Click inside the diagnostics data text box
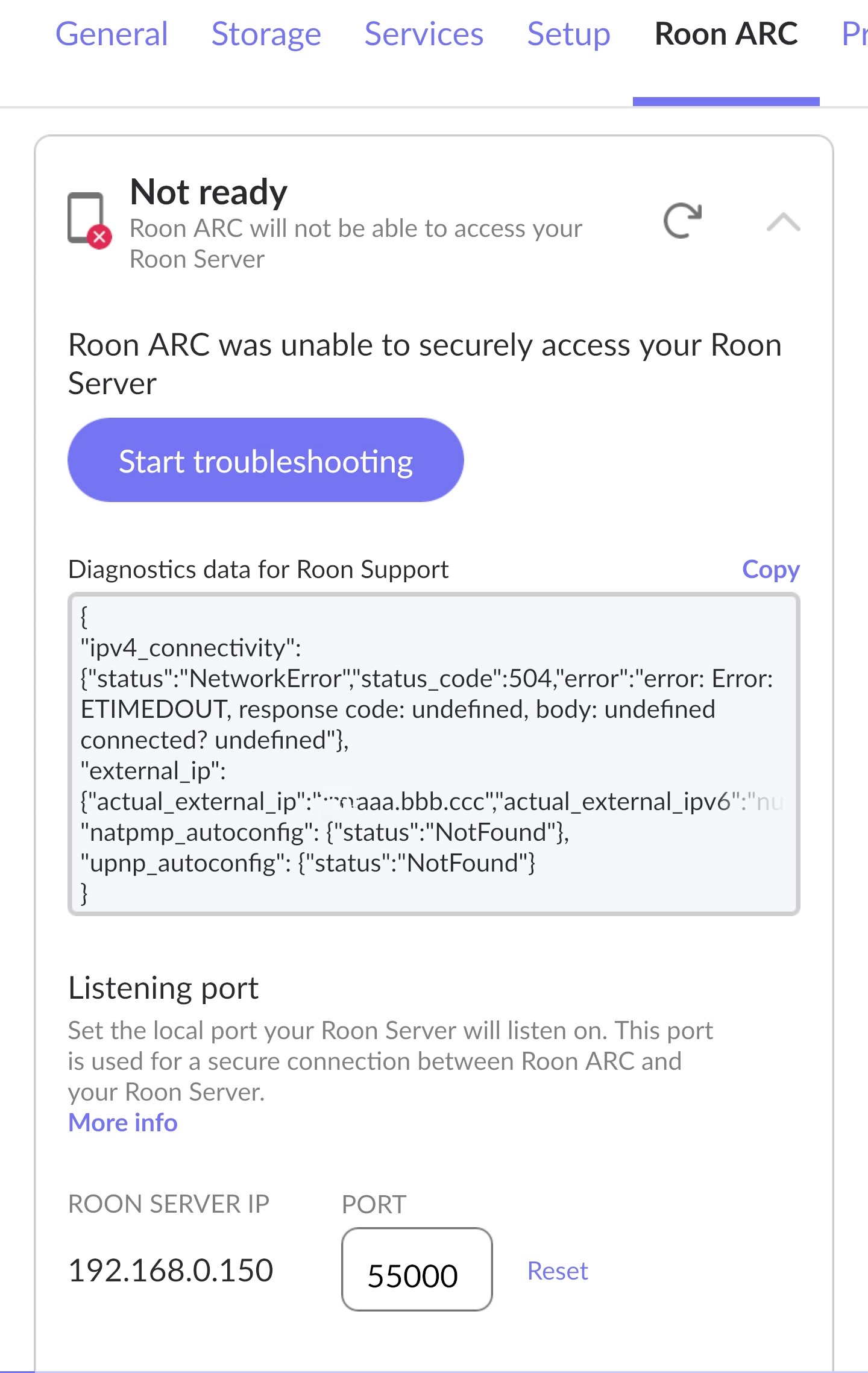The height and width of the screenshot is (1373, 868). pyautogui.click(x=434, y=754)
